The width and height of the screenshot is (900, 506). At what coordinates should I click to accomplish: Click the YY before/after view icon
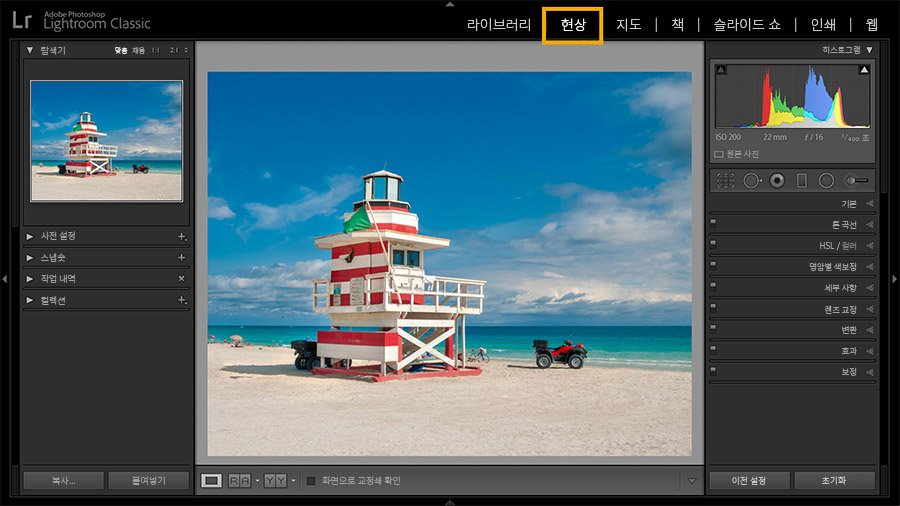click(276, 481)
